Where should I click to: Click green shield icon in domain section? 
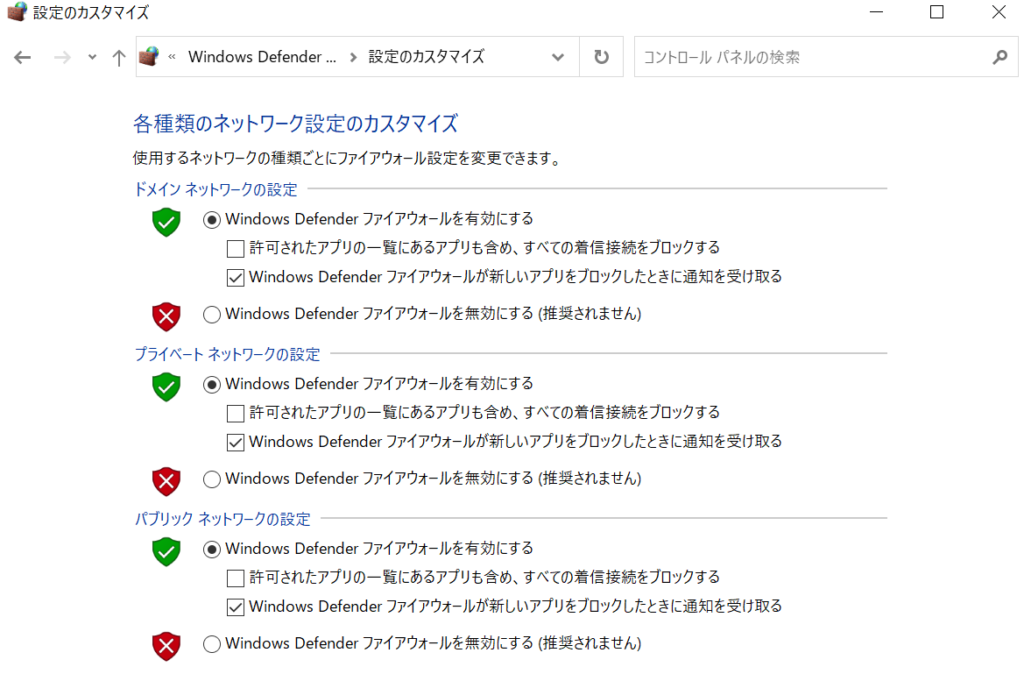point(167,222)
